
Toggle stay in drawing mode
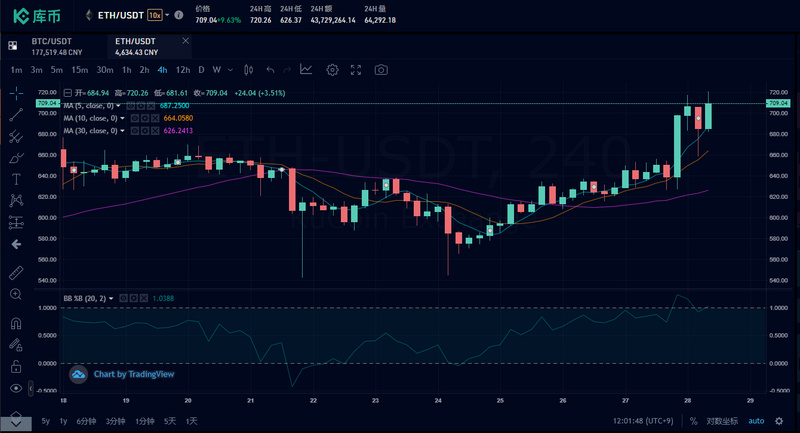(16, 345)
